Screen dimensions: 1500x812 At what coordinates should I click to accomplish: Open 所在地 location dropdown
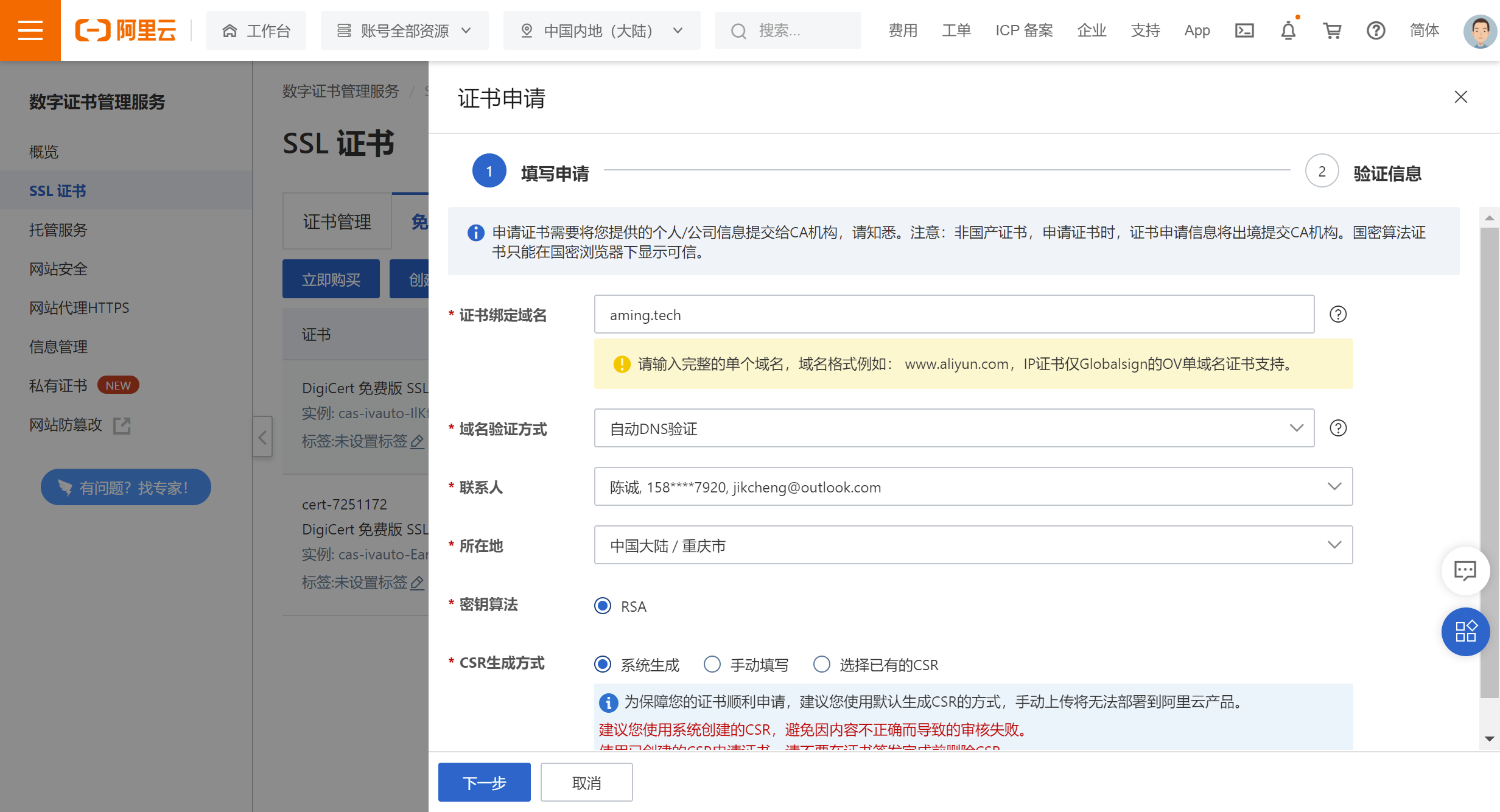pos(973,545)
